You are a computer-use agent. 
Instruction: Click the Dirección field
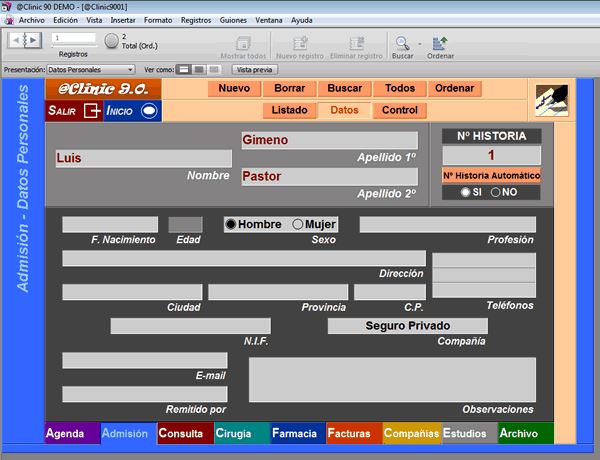(244, 258)
